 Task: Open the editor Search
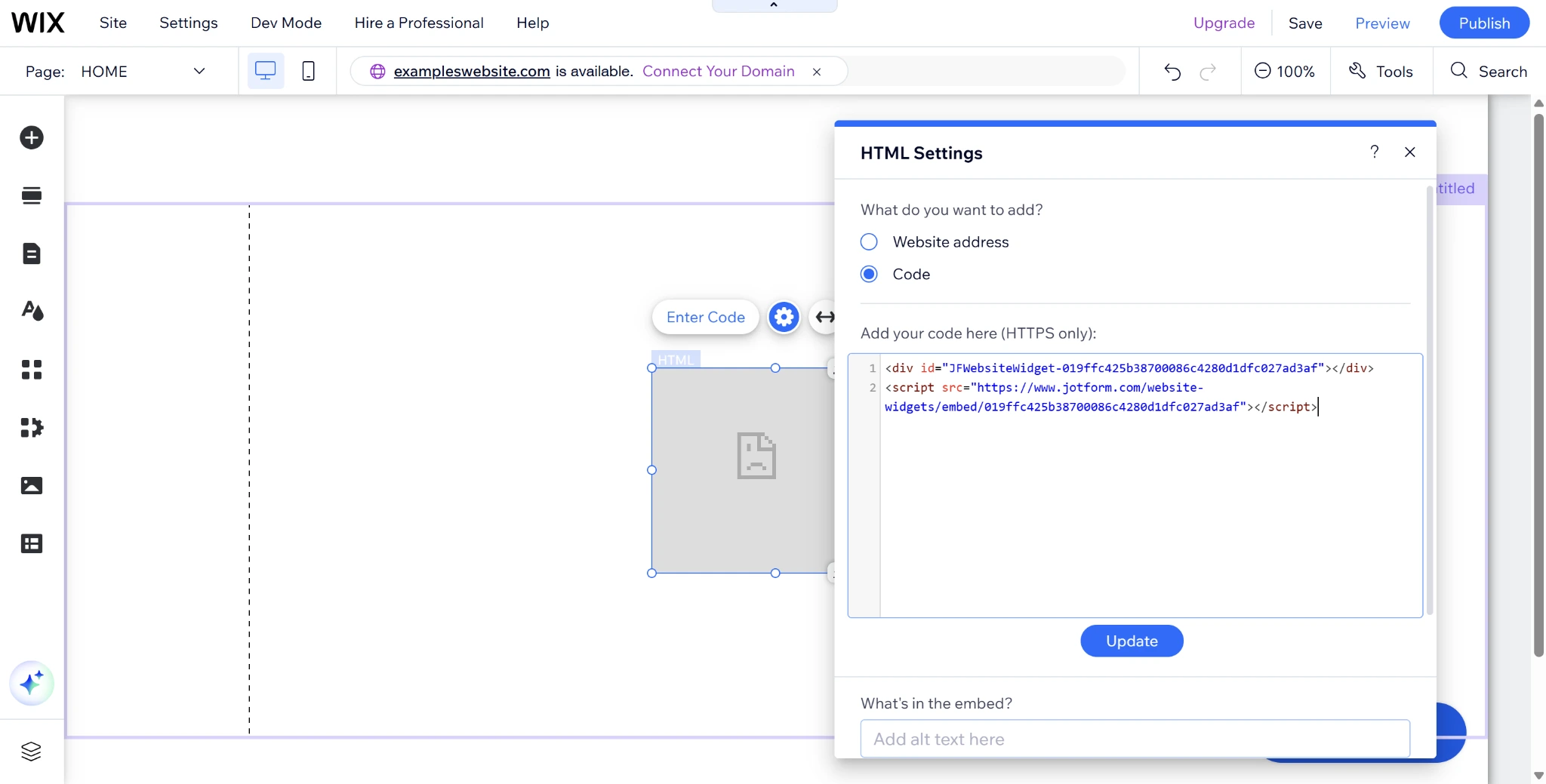[1489, 71]
